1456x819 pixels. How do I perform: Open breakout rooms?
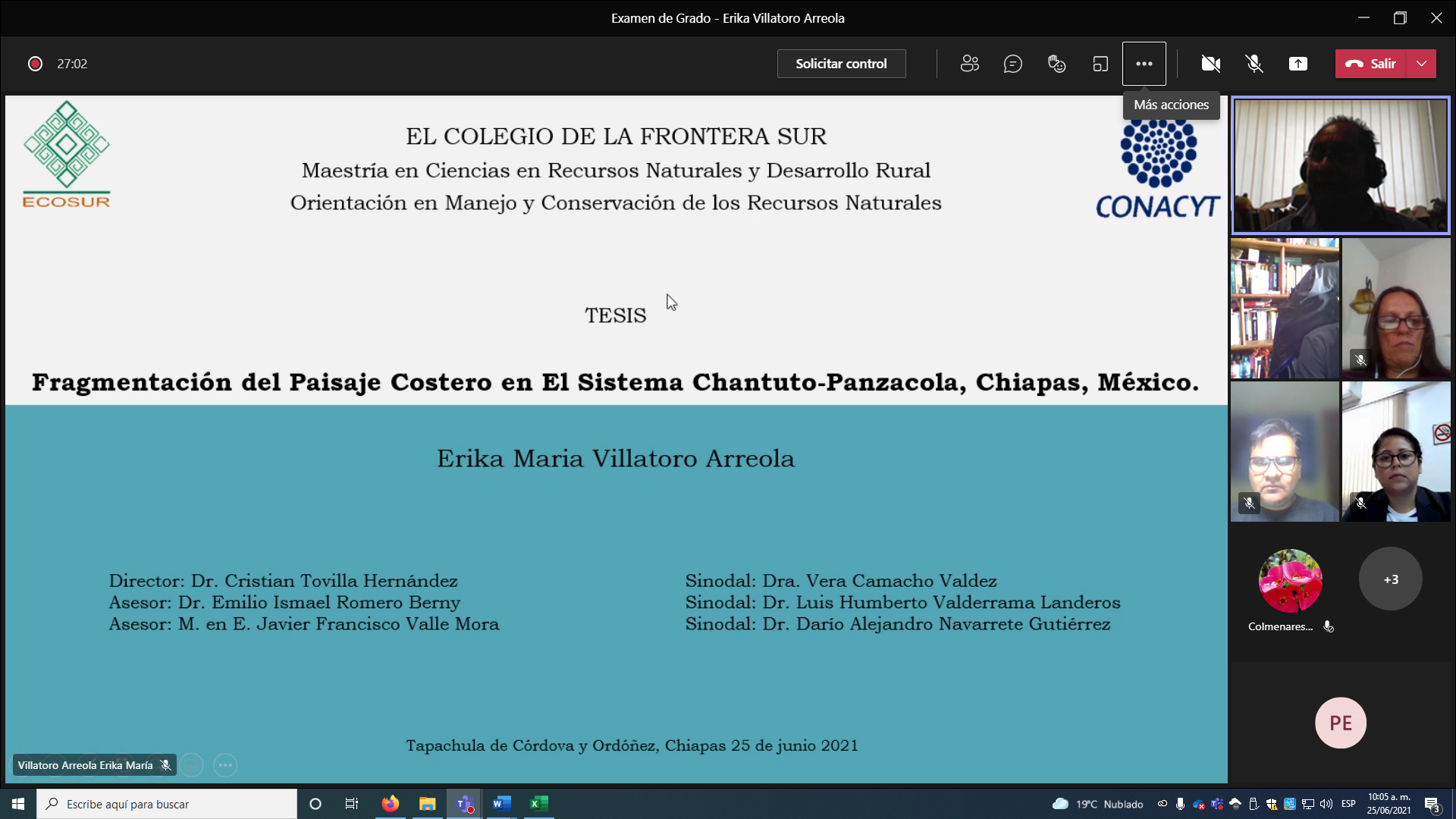(x=1100, y=64)
